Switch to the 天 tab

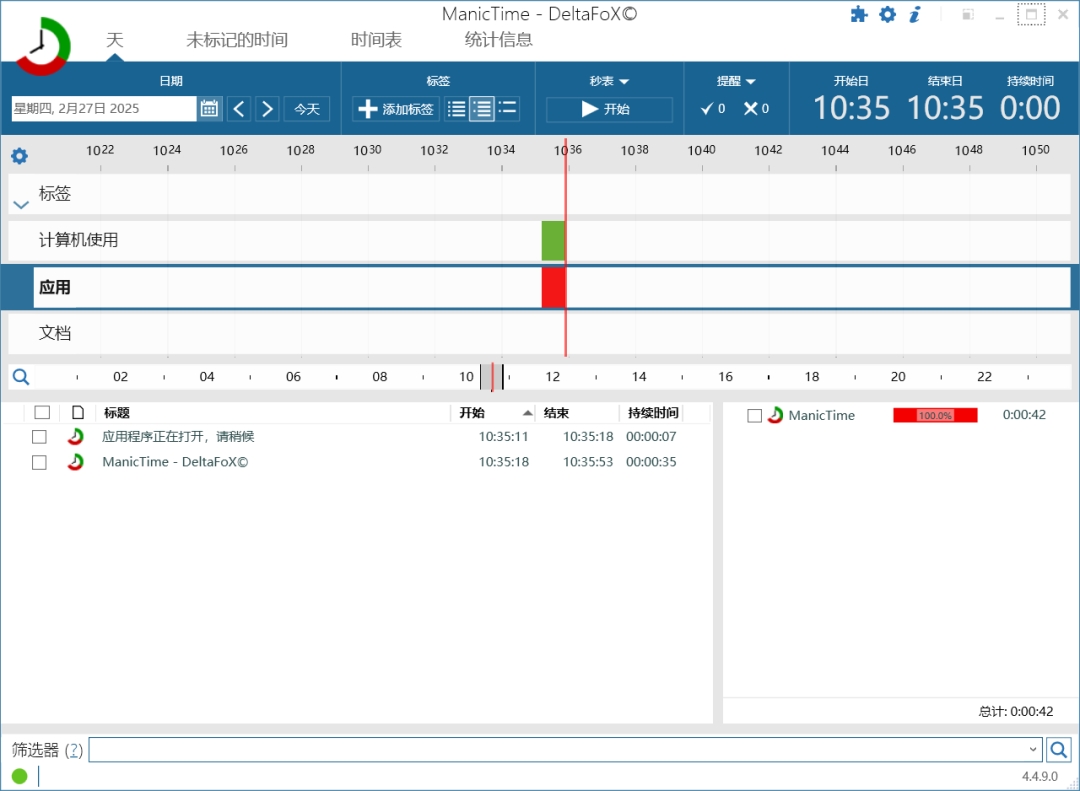tap(114, 39)
